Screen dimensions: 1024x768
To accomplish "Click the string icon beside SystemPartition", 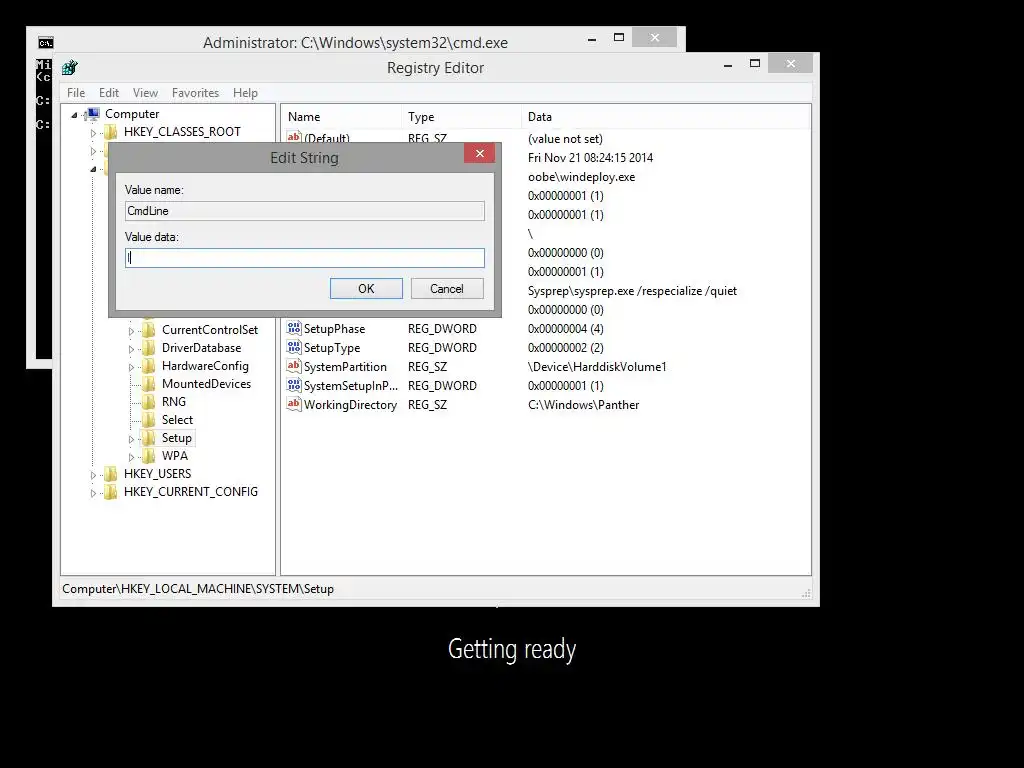I will [x=294, y=366].
